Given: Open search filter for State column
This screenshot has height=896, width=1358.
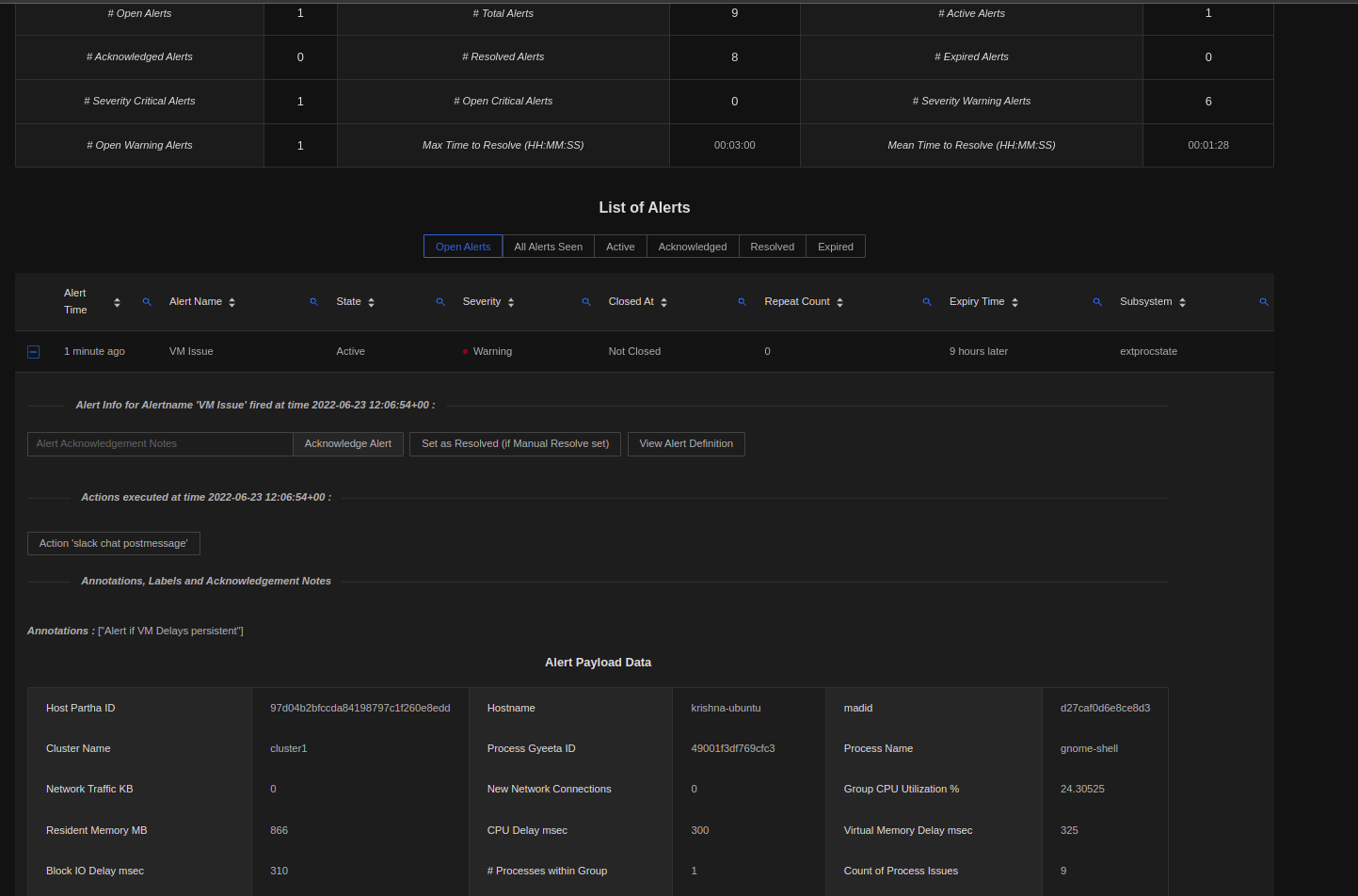Looking at the screenshot, I should pyautogui.click(x=440, y=302).
